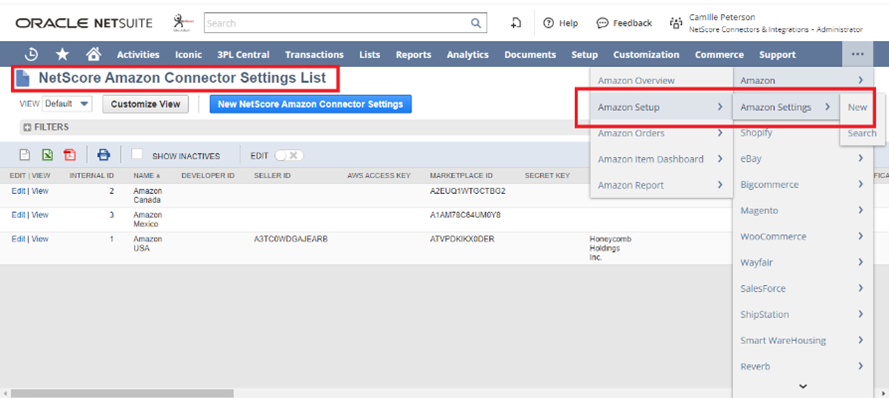Click the company logo icon

tap(183, 23)
